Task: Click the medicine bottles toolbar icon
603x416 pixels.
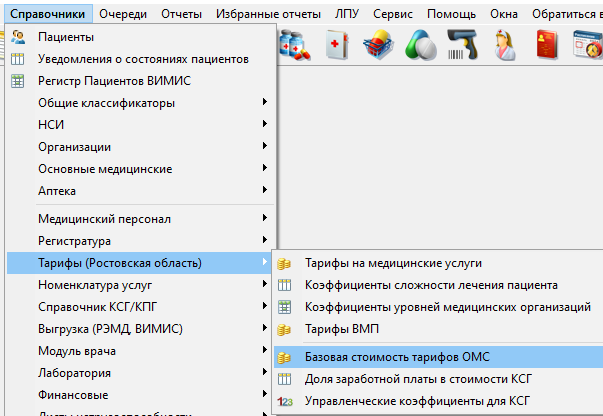Action: point(295,44)
